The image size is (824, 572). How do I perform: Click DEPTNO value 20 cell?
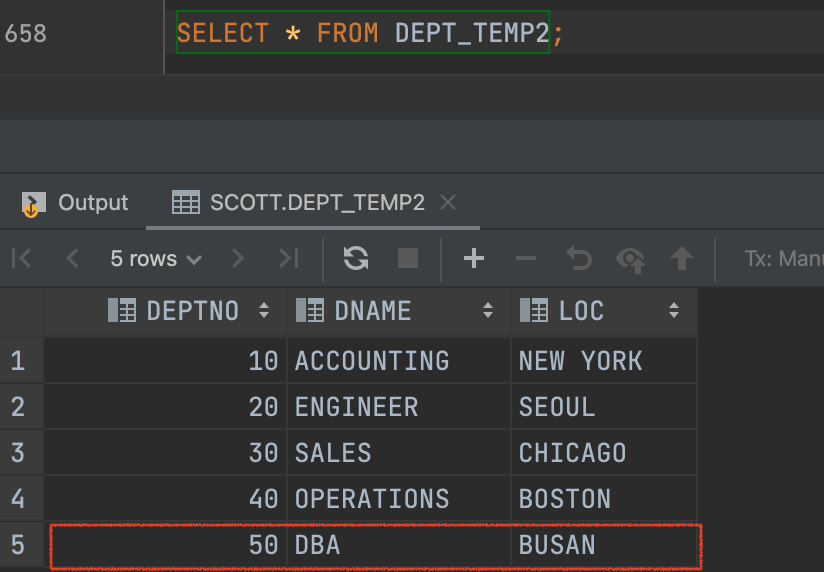point(165,406)
